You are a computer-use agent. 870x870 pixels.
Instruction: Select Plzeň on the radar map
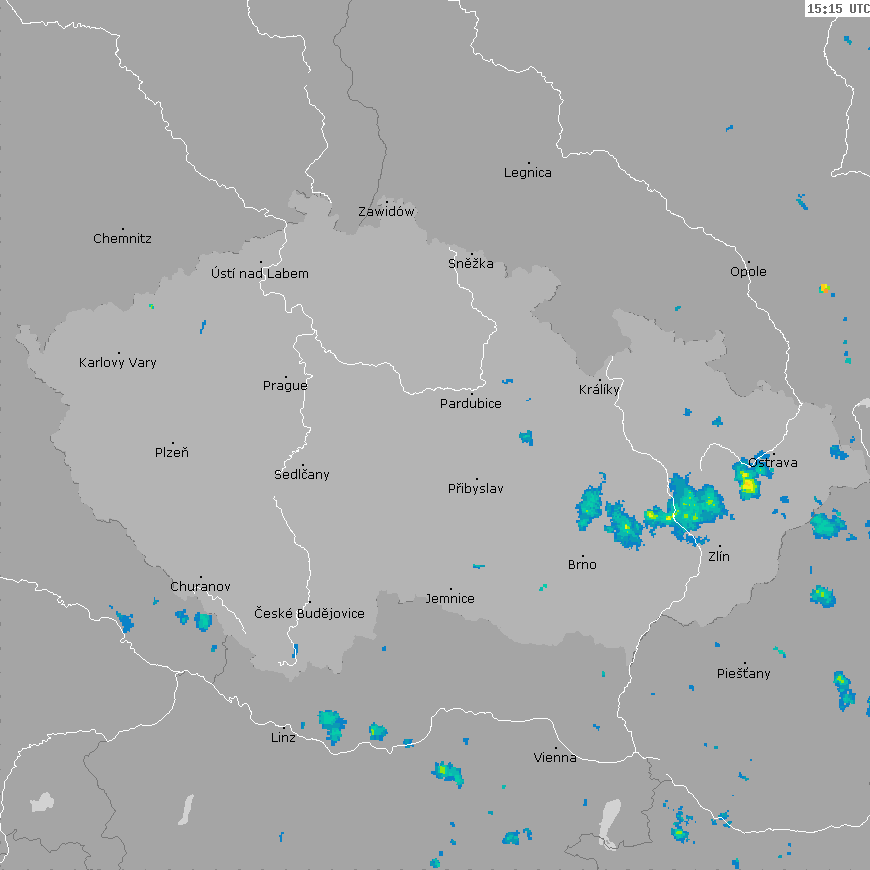click(x=172, y=452)
